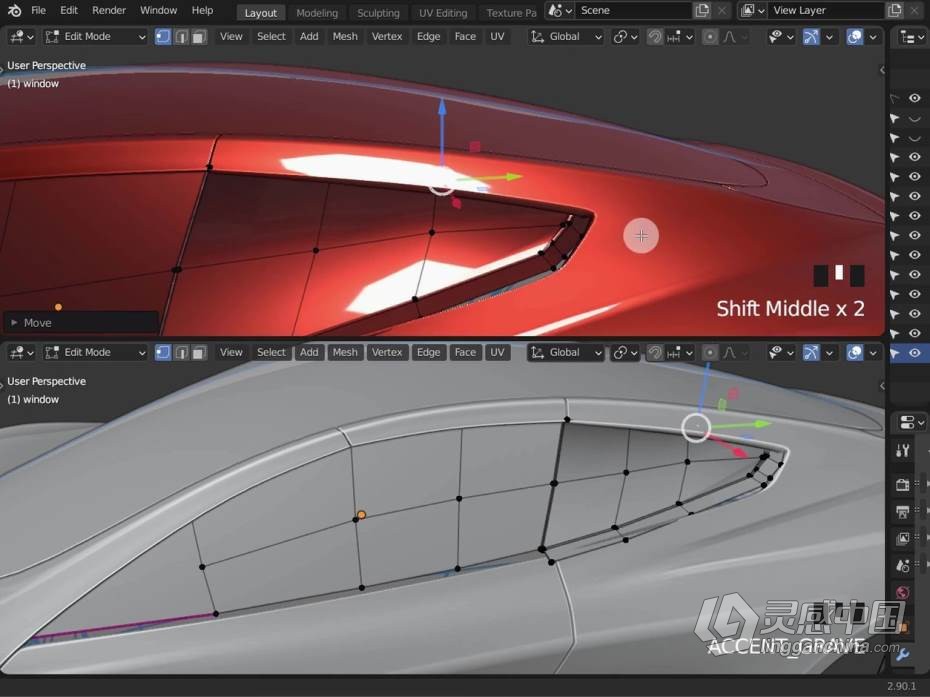This screenshot has height=697, width=930.
Task: Open Global orientation dropdown in gray car viewport
Action: pos(566,353)
